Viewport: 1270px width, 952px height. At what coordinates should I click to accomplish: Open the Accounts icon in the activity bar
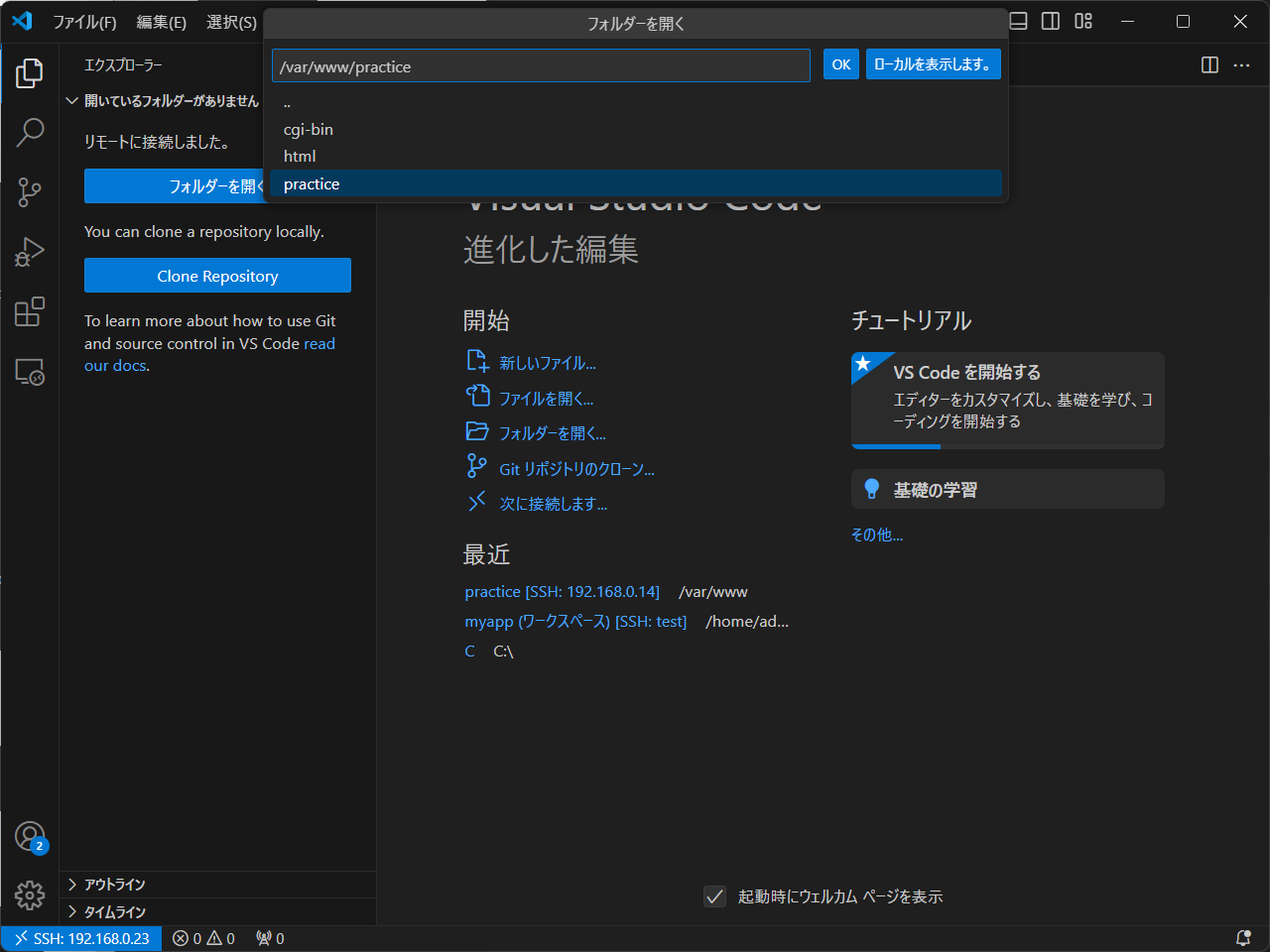point(30,836)
